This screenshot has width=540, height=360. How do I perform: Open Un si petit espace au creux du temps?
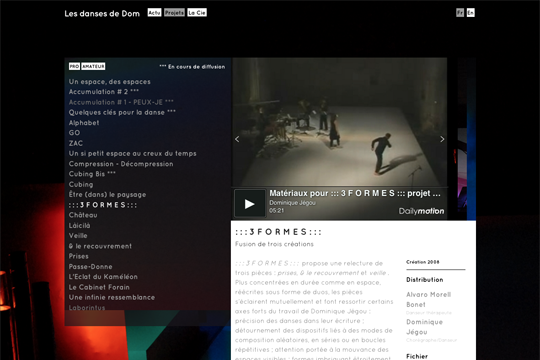(x=132, y=153)
